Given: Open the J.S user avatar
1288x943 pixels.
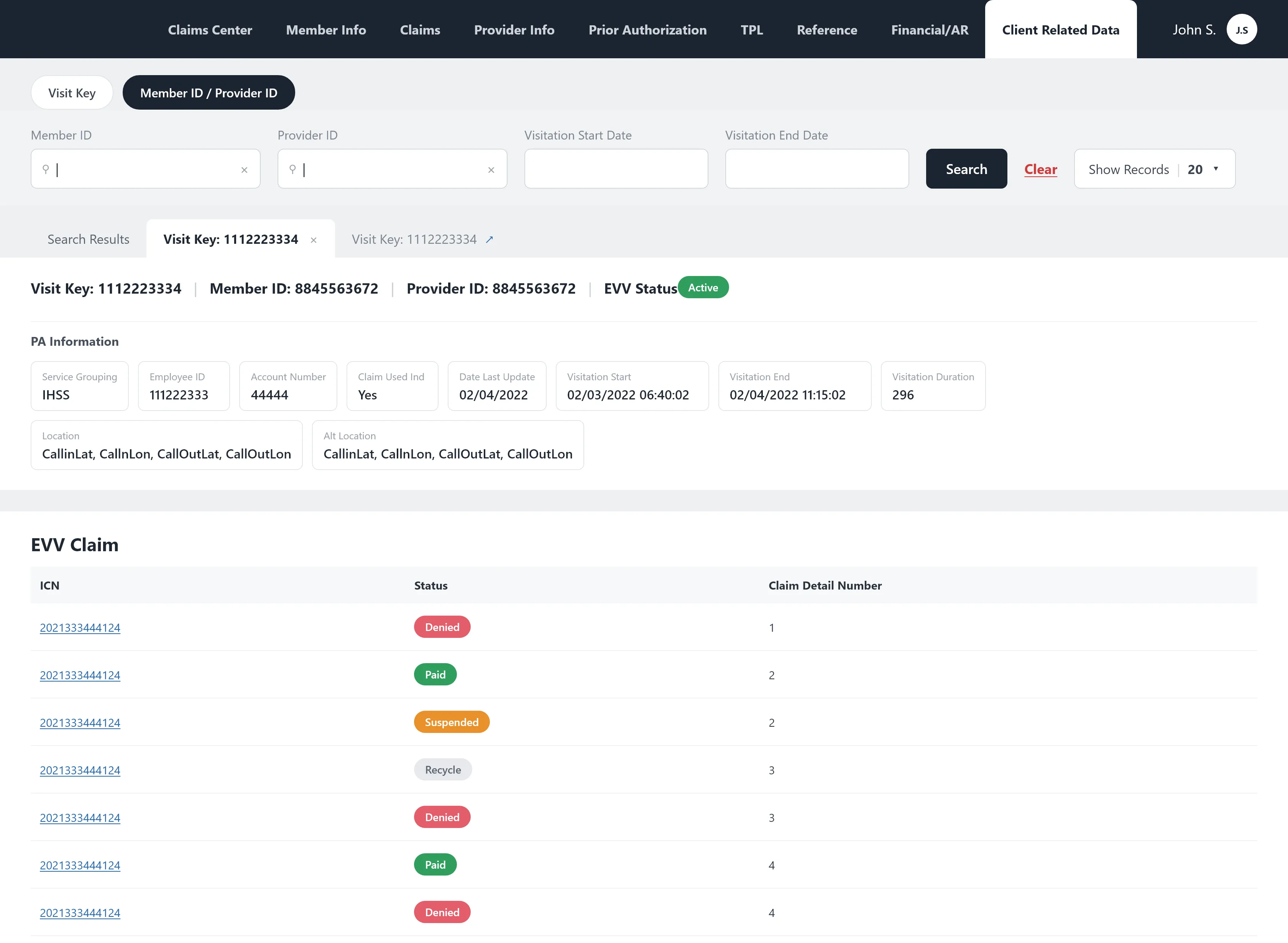Looking at the screenshot, I should (1242, 30).
